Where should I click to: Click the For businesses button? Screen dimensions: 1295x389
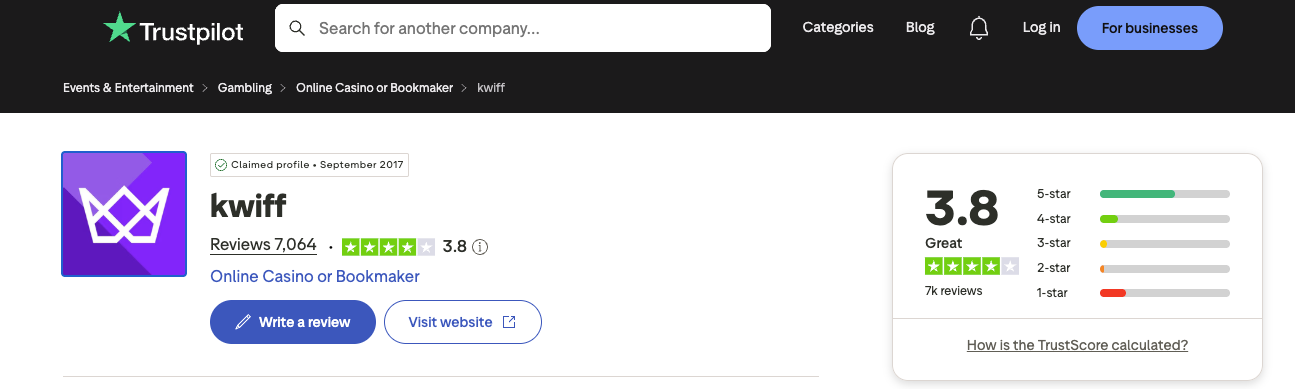coord(1150,28)
